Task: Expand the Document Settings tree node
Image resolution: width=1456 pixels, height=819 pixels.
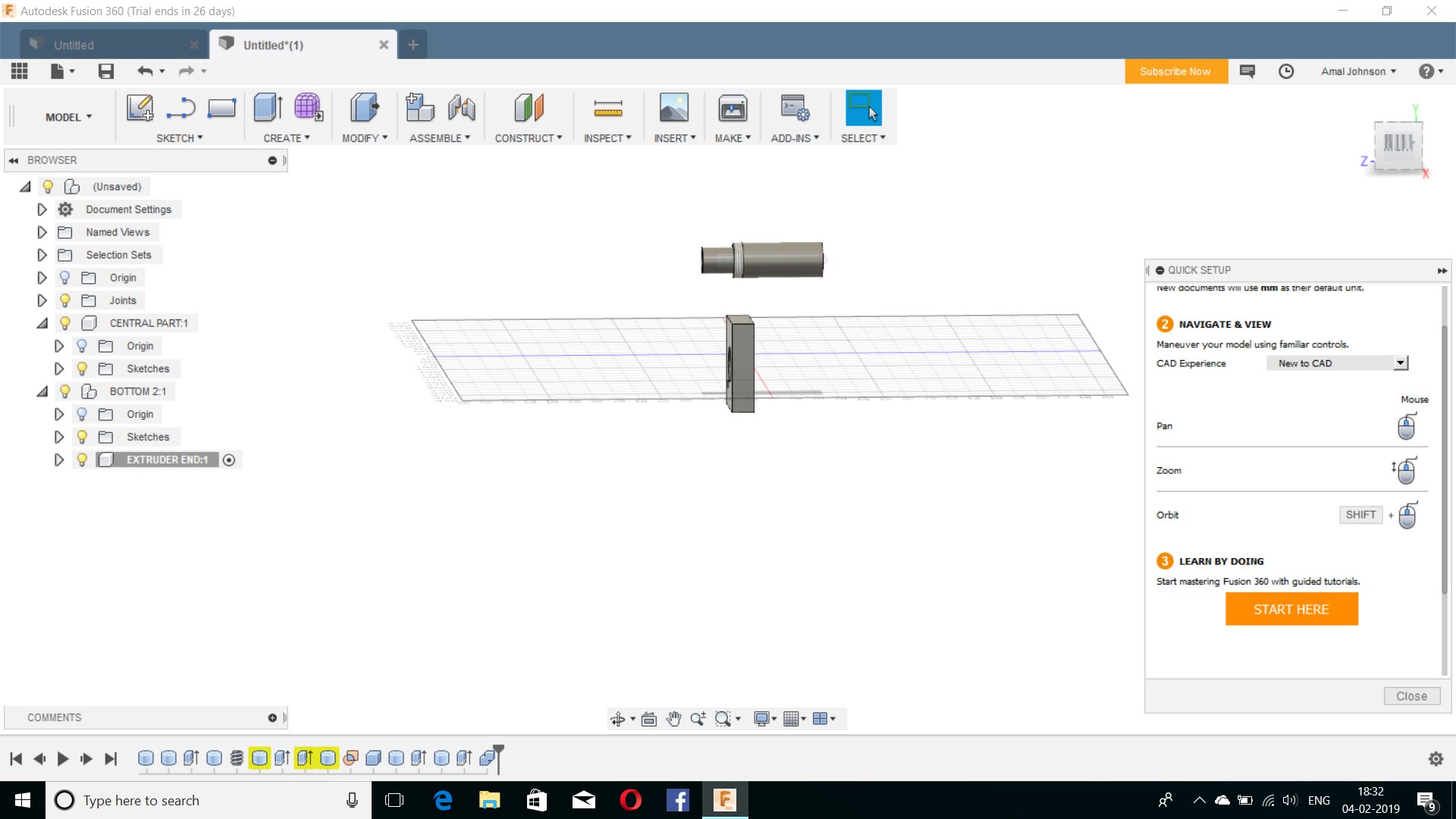Action: pyautogui.click(x=42, y=209)
